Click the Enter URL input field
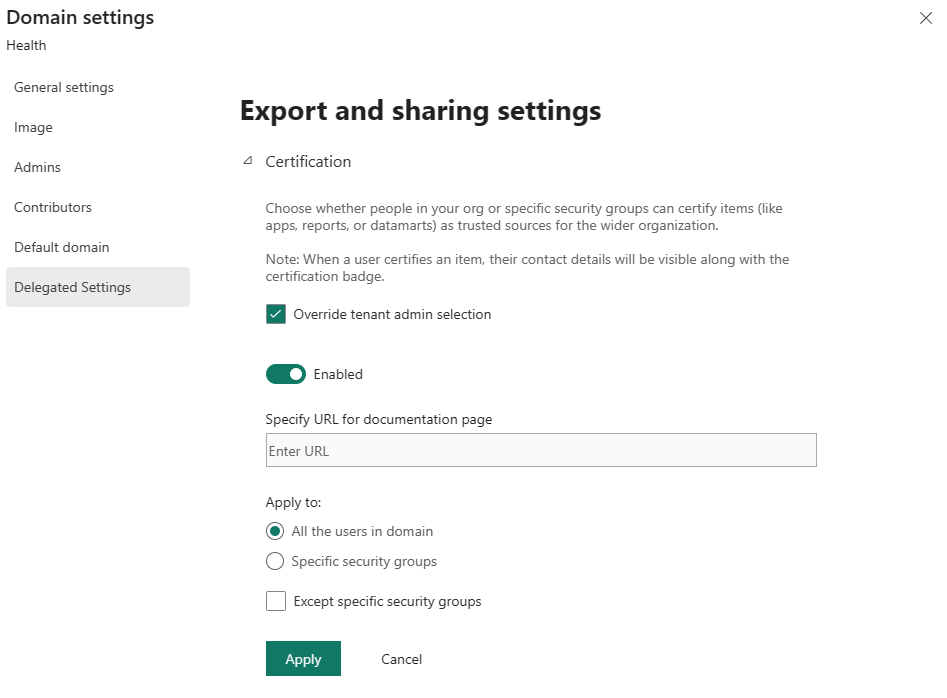Screen dimensions: 947x698 540,450
